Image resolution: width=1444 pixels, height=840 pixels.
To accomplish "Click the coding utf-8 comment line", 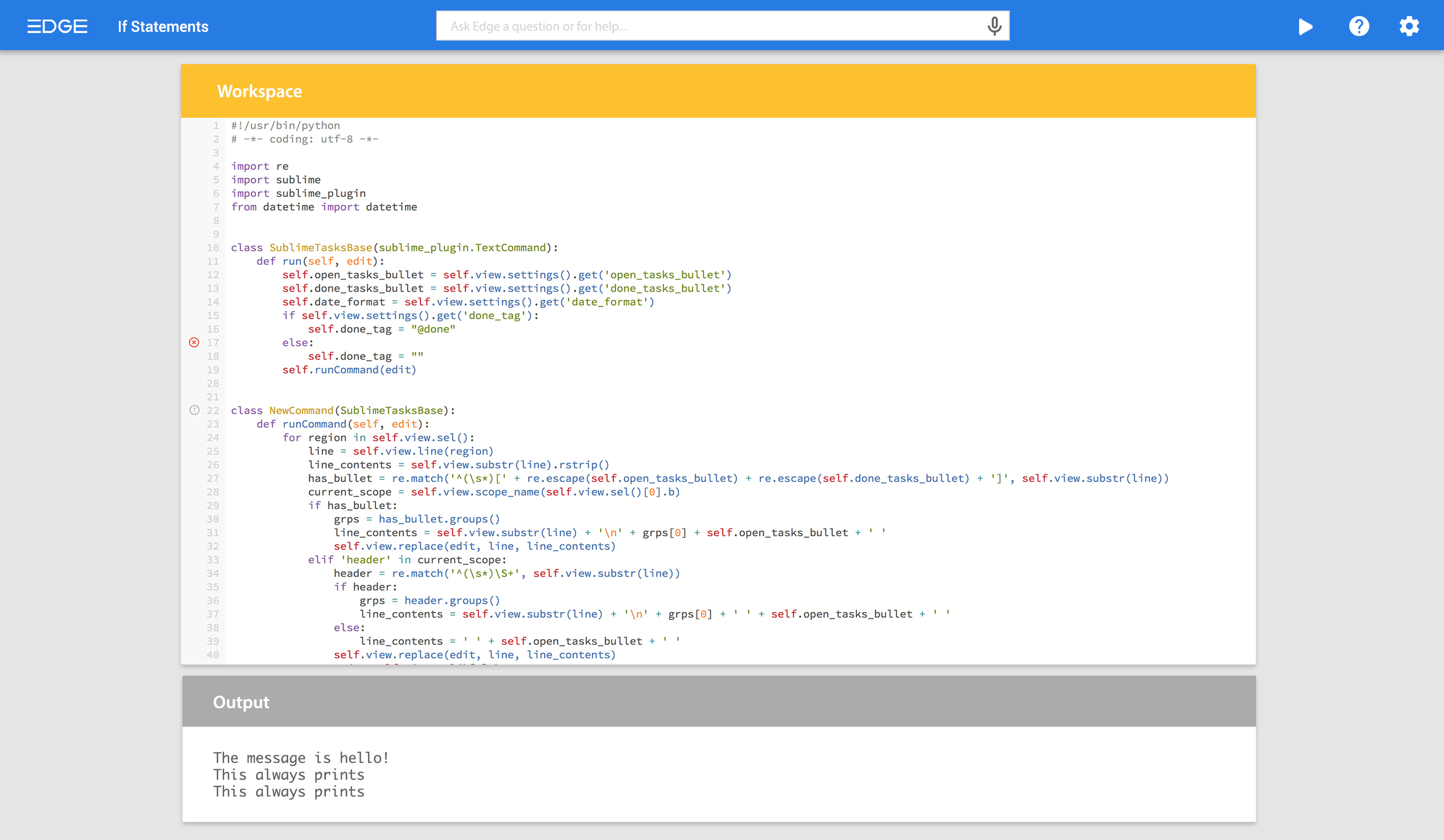I will 304,139.
